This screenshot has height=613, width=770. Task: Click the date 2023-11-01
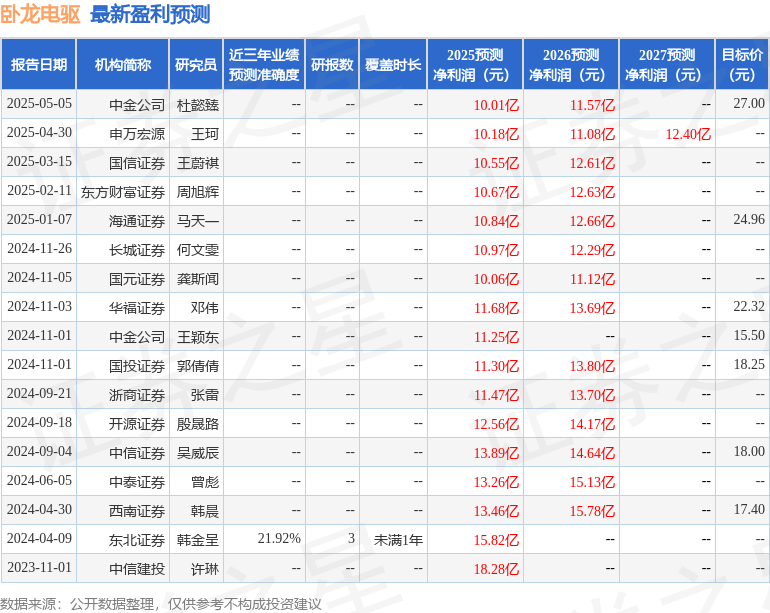pos(39,567)
